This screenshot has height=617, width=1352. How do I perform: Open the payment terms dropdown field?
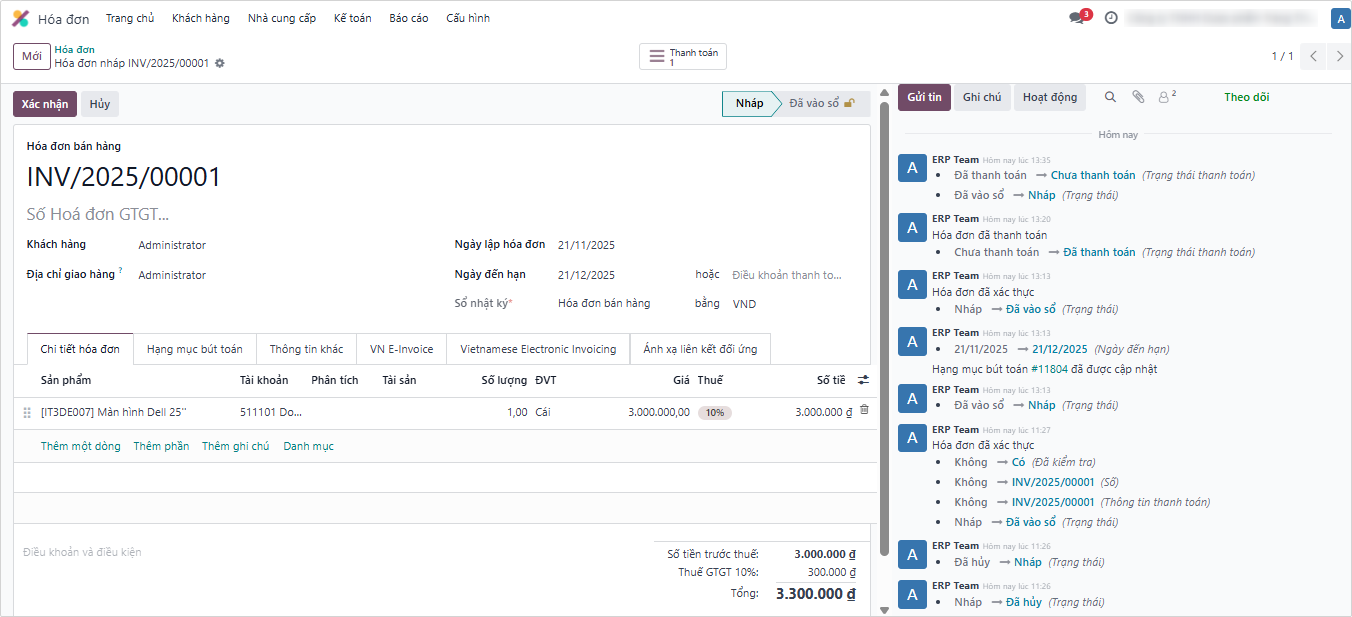[x=787, y=275]
